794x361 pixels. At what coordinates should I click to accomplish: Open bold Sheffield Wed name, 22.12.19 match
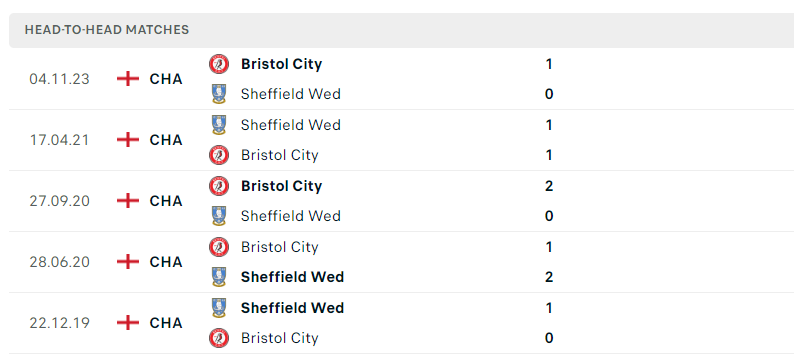point(293,308)
